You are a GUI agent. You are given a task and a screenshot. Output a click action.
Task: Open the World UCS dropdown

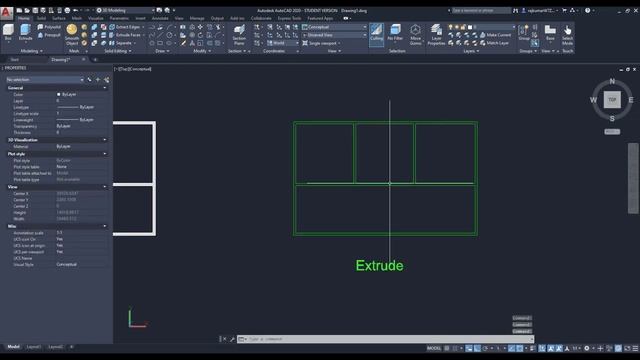click(x=283, y=43)
